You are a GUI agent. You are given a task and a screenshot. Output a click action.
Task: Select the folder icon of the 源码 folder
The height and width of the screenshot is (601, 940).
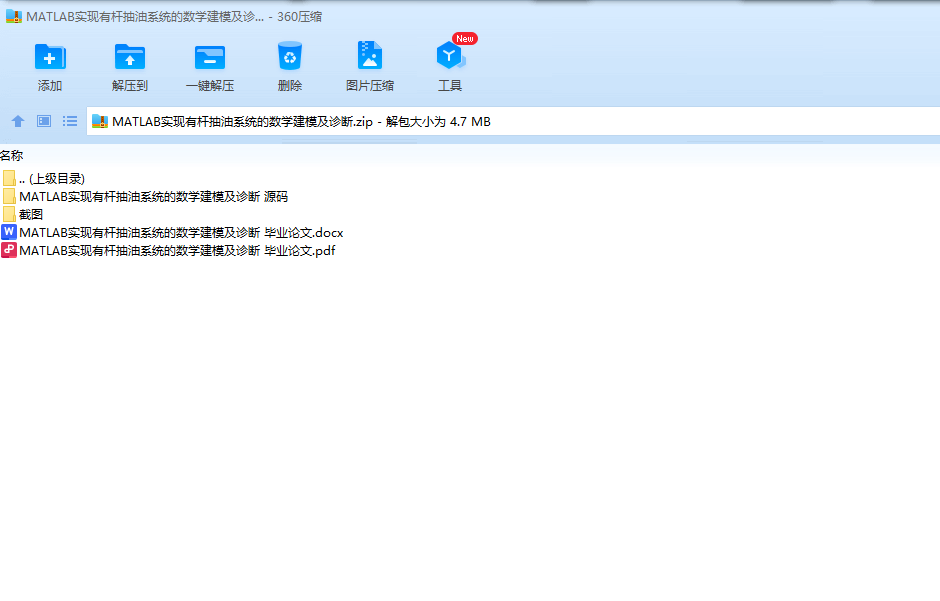9,197
